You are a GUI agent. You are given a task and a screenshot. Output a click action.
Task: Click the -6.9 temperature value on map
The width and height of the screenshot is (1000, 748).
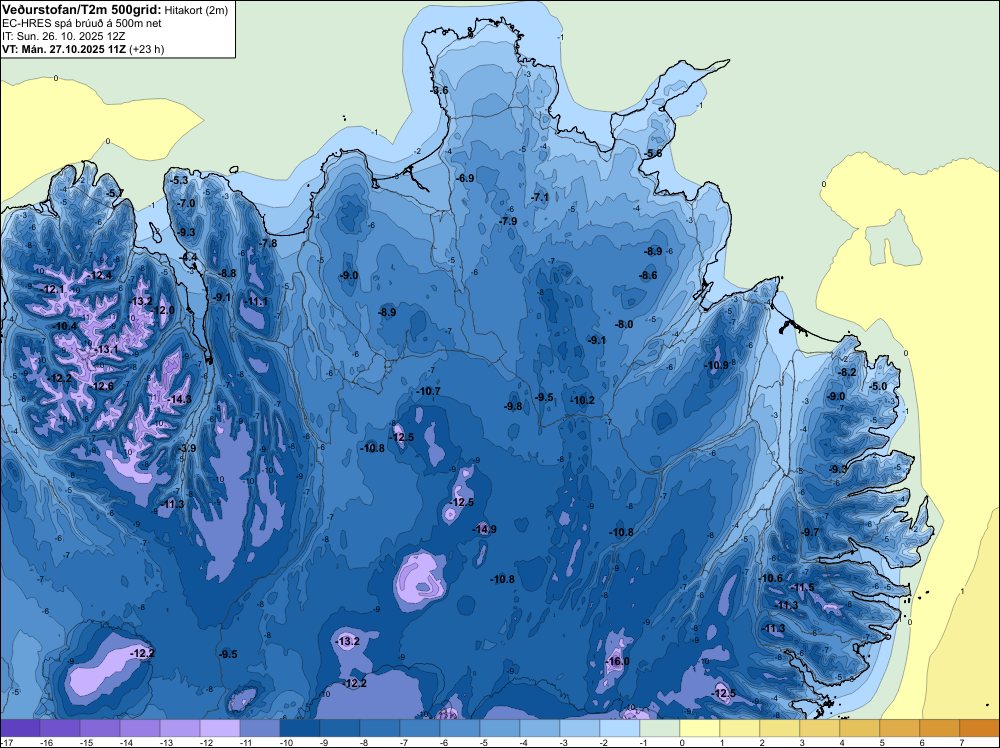pos(466,179)
